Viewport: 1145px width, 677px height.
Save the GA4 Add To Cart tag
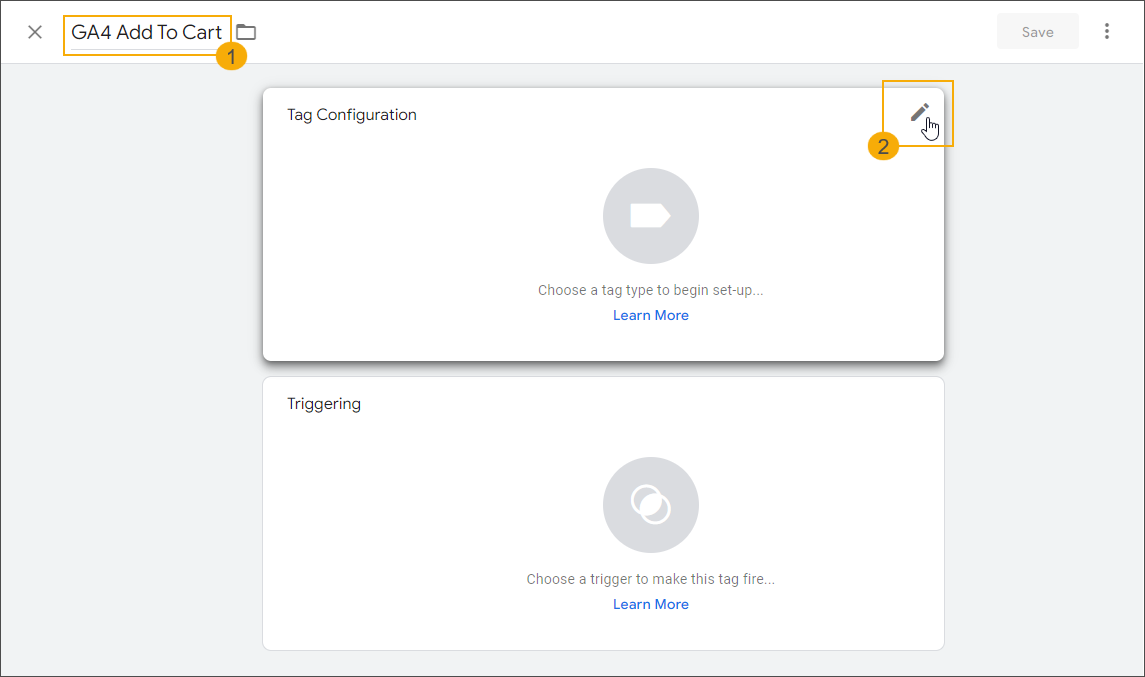(1037, 31)
